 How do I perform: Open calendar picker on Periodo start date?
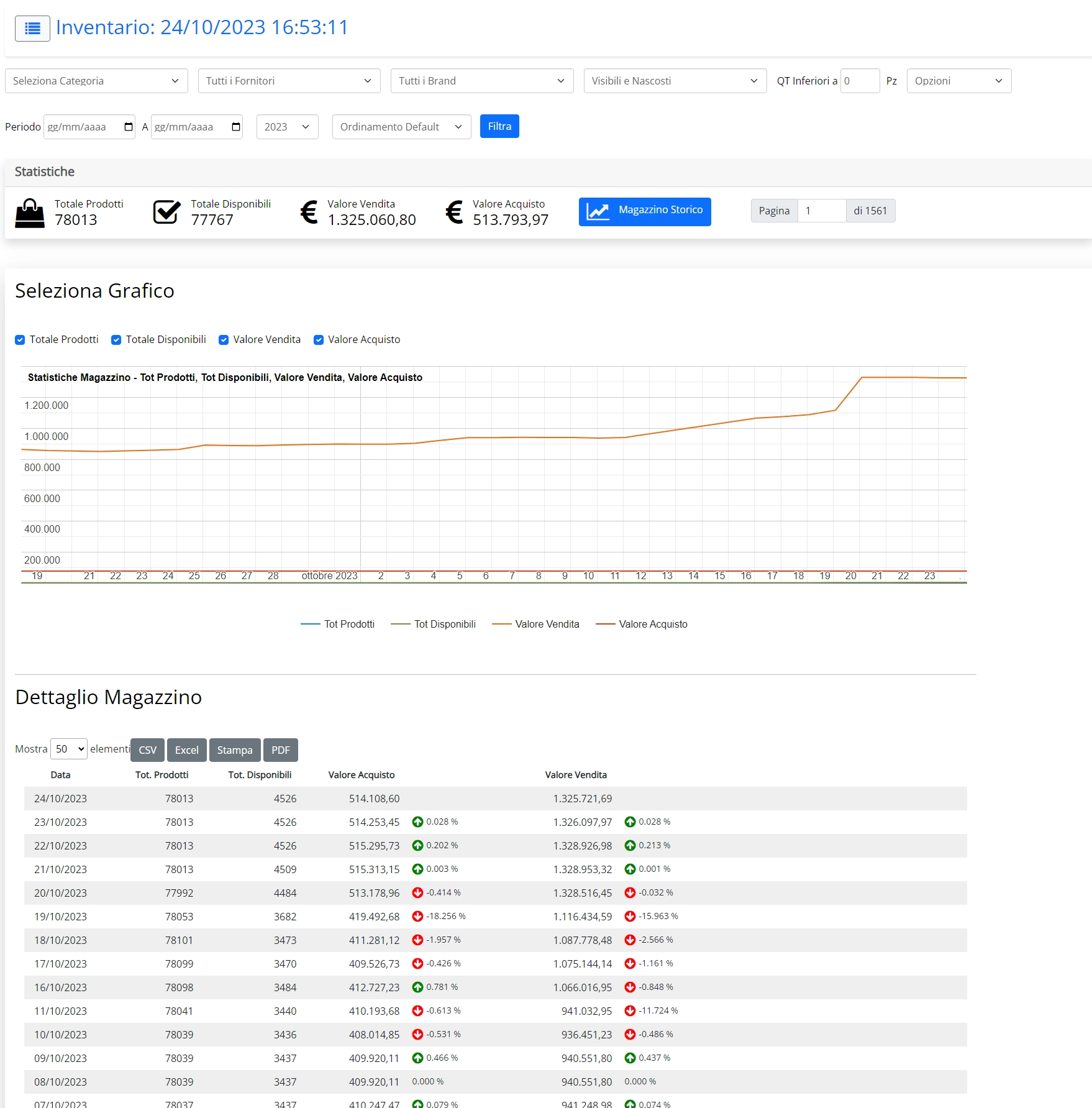(x=129, y=127)
